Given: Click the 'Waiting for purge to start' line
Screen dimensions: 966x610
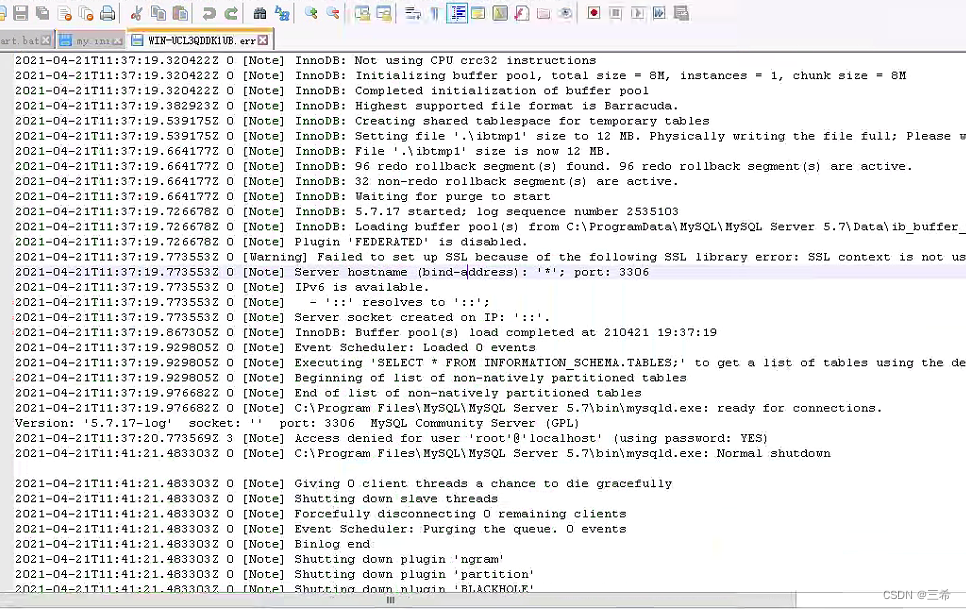Looking at the screenshot, I should [283, 197].
